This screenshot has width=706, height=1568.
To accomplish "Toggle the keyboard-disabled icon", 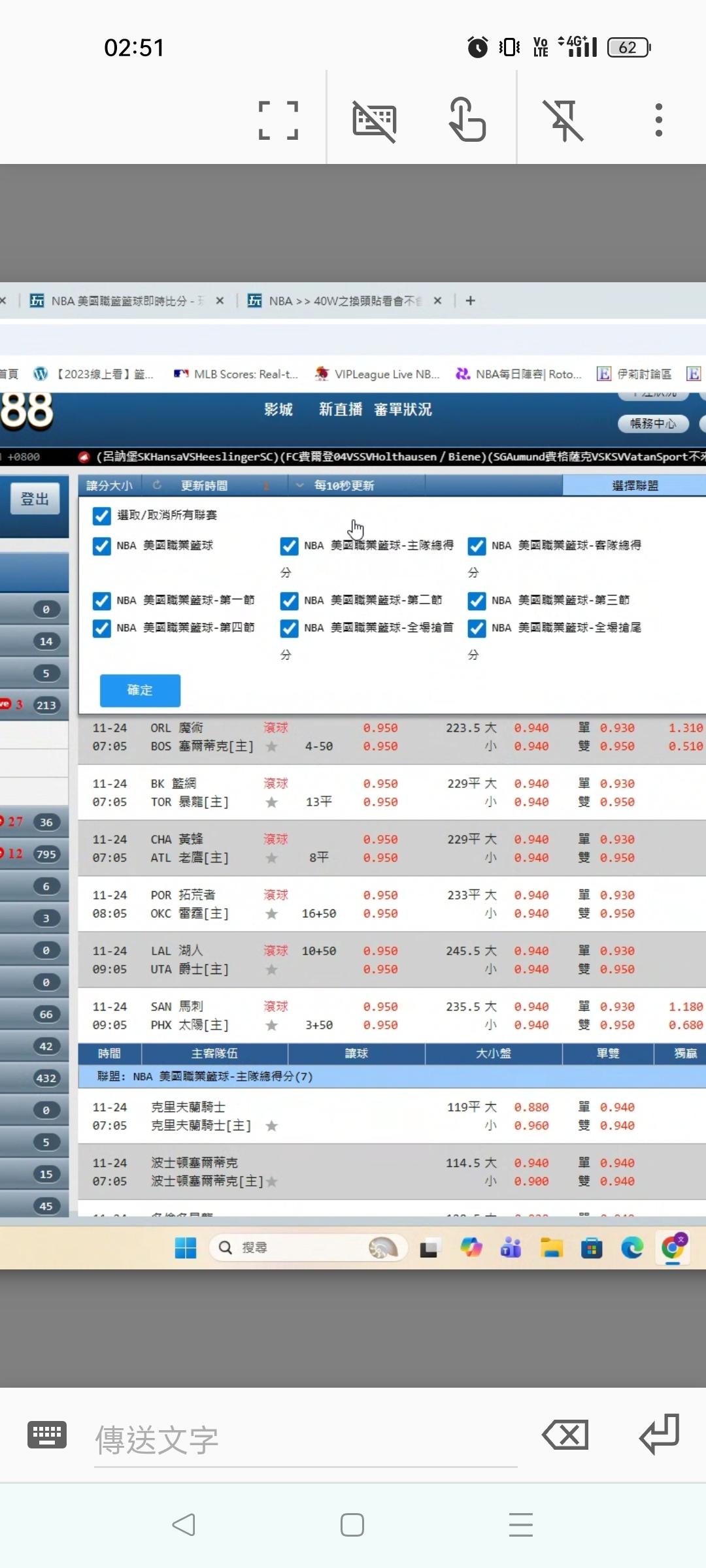I will click(x=374, y=121).
